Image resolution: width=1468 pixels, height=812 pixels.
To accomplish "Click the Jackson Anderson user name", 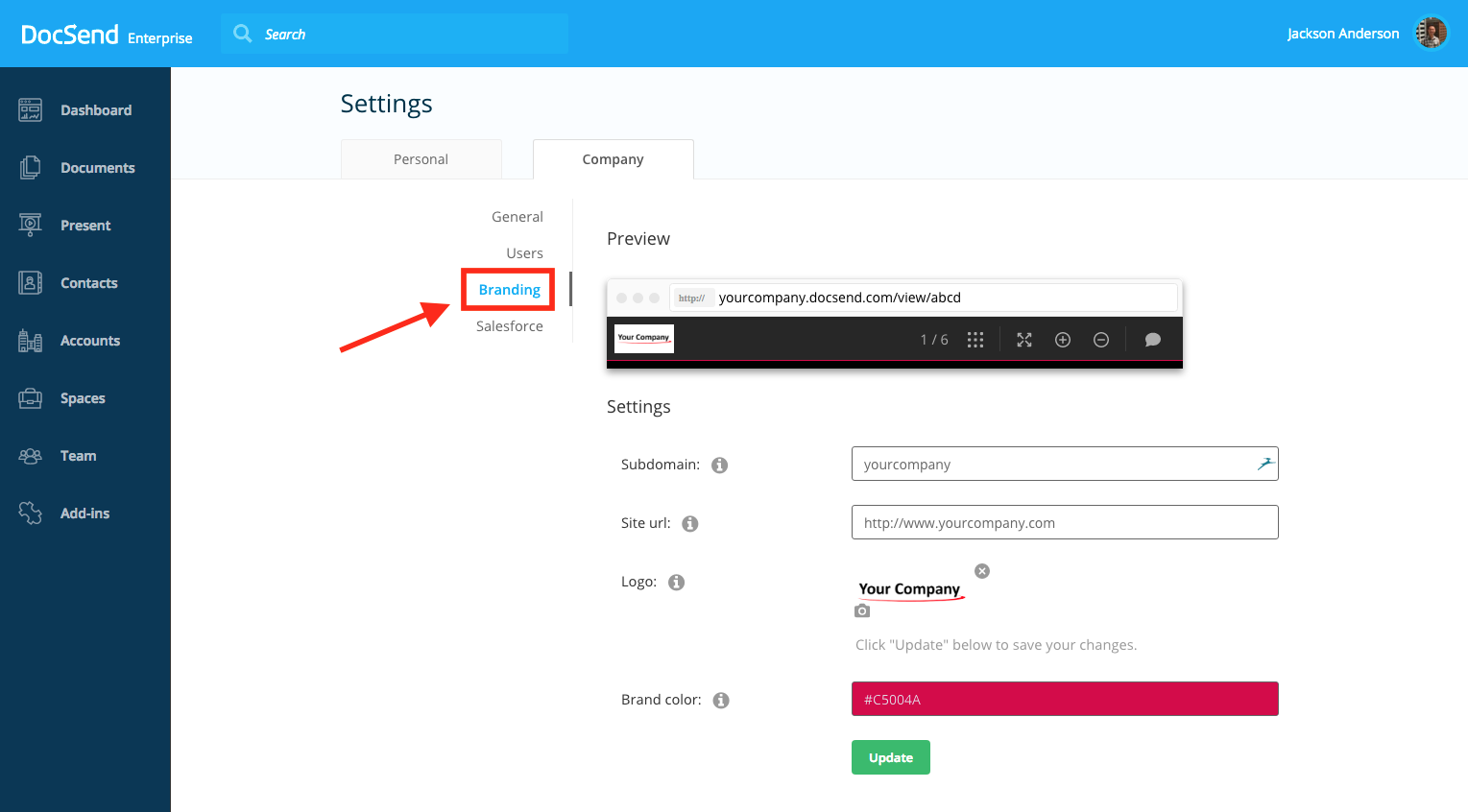I will 1343,34.
